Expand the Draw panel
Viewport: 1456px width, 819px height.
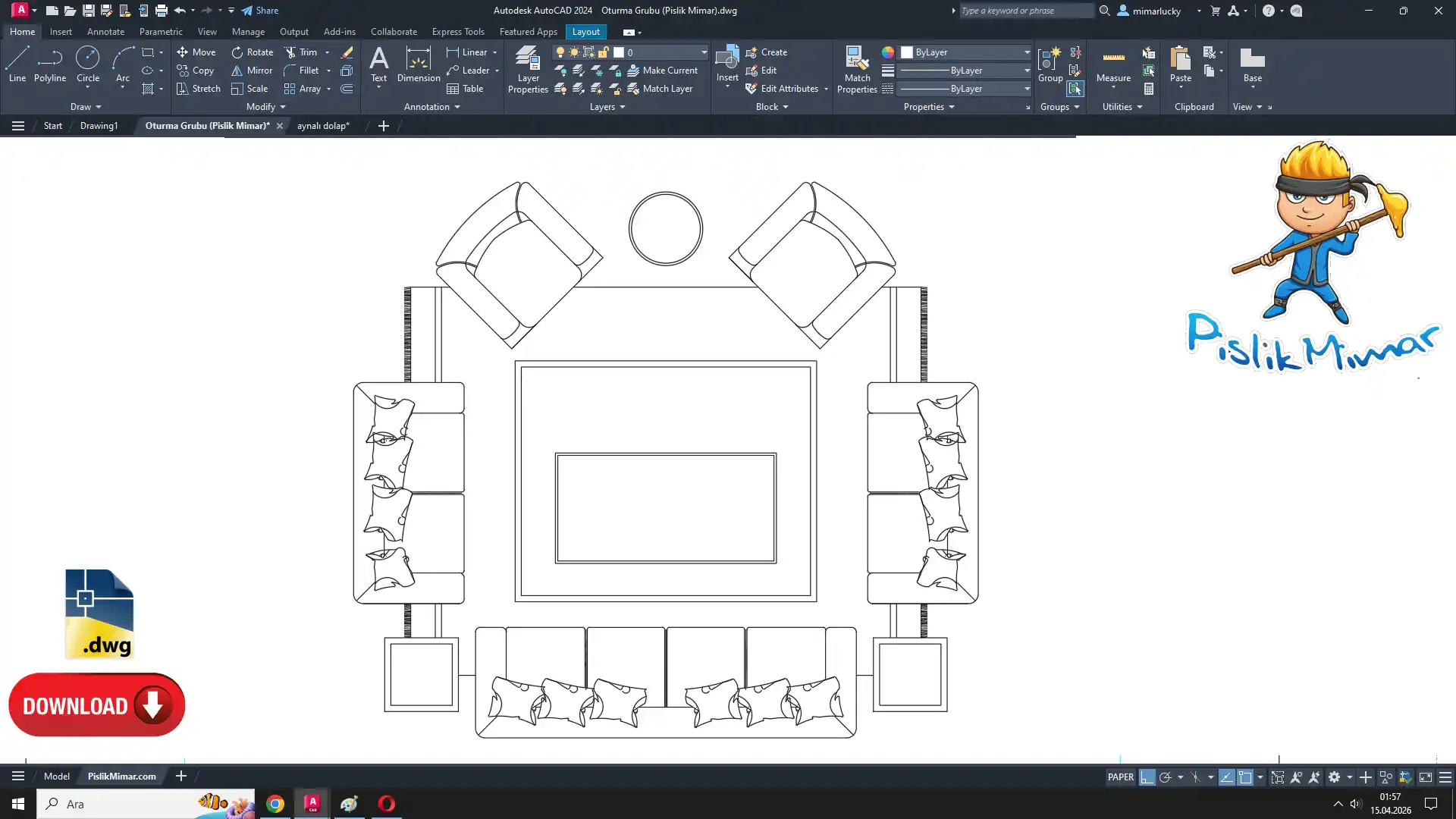coord(85,107)
